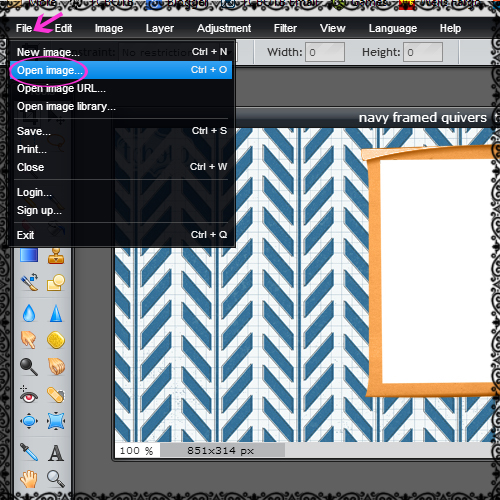Viewport: 500px width, 500px height.
Task: Choose Print... from File menu
Action: pos(121,149)
